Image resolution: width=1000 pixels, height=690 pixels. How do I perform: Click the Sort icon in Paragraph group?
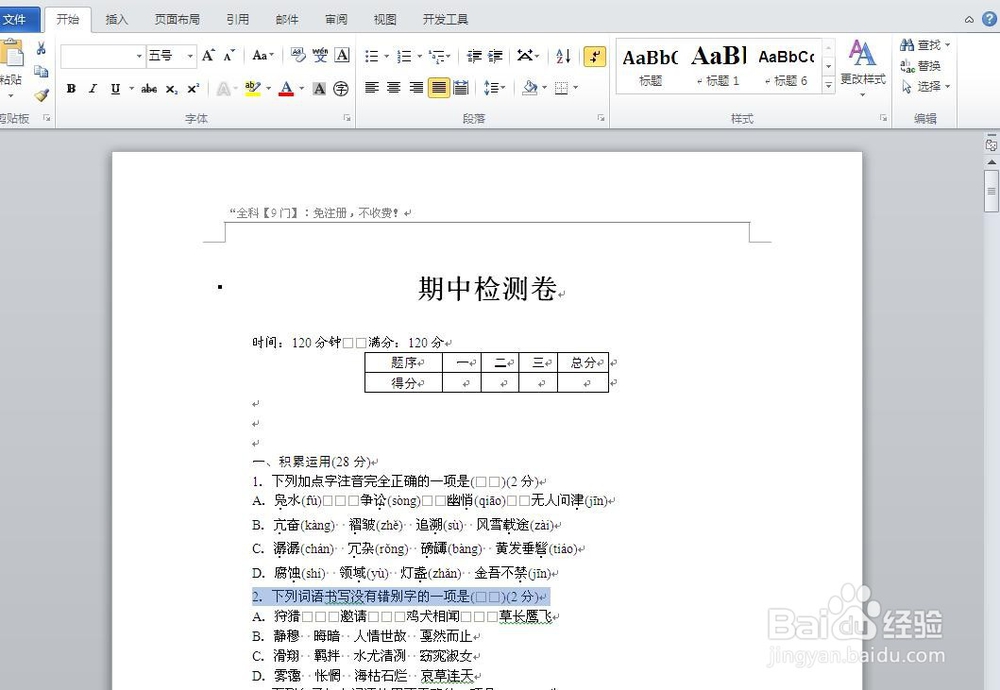point(564,56)
